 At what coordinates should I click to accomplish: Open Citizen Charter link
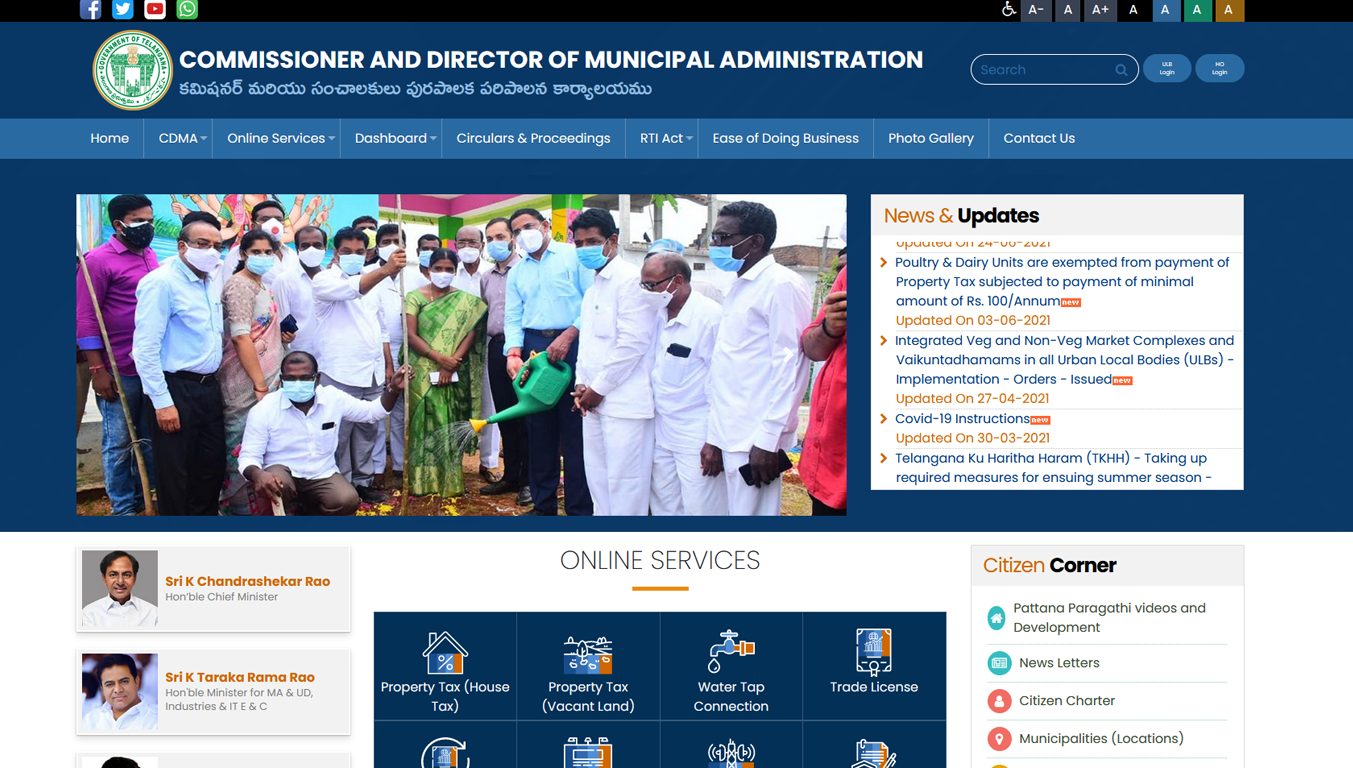click(1067, 701)
